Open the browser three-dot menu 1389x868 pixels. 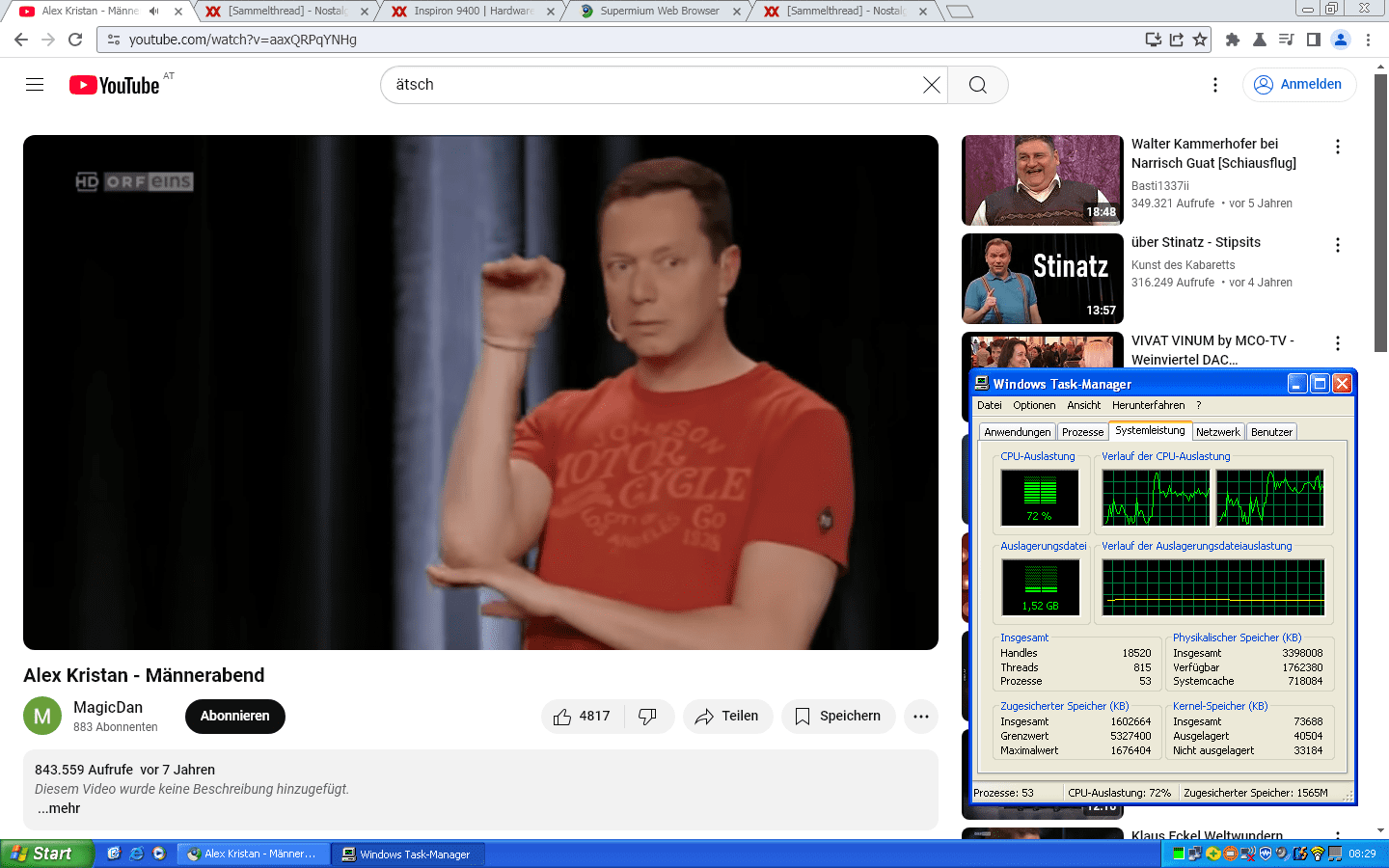click(1368, 40)
